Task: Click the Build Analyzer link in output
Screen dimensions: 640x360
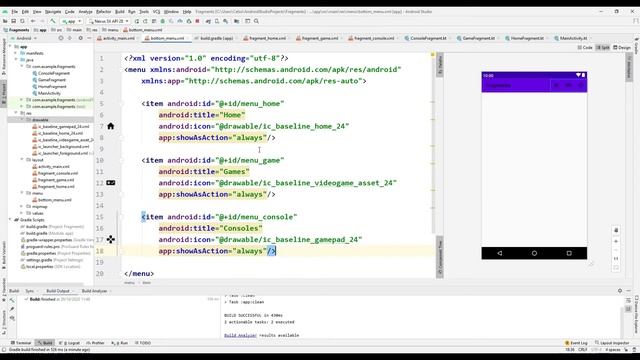Action: coord(240,335)
